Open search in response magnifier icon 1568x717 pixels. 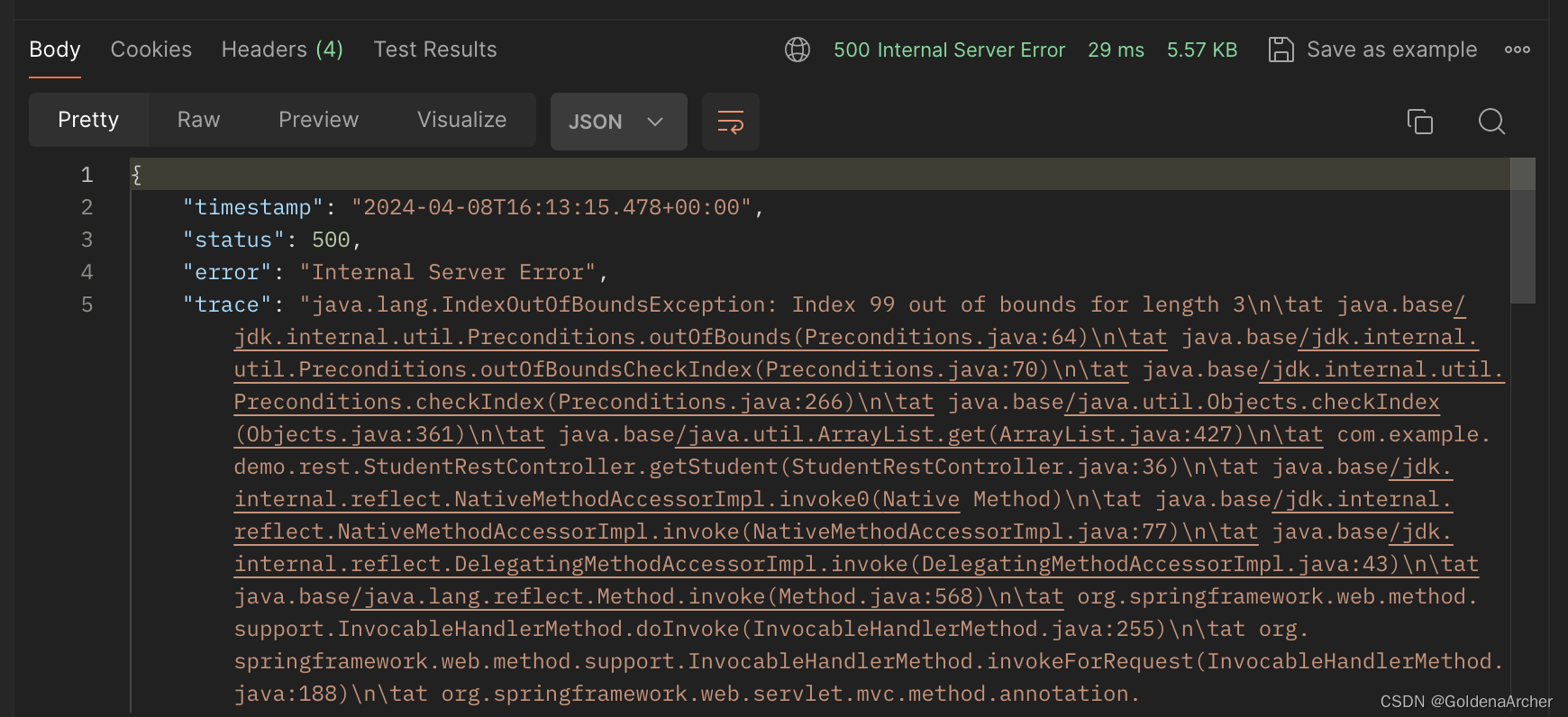point(1492,122)
